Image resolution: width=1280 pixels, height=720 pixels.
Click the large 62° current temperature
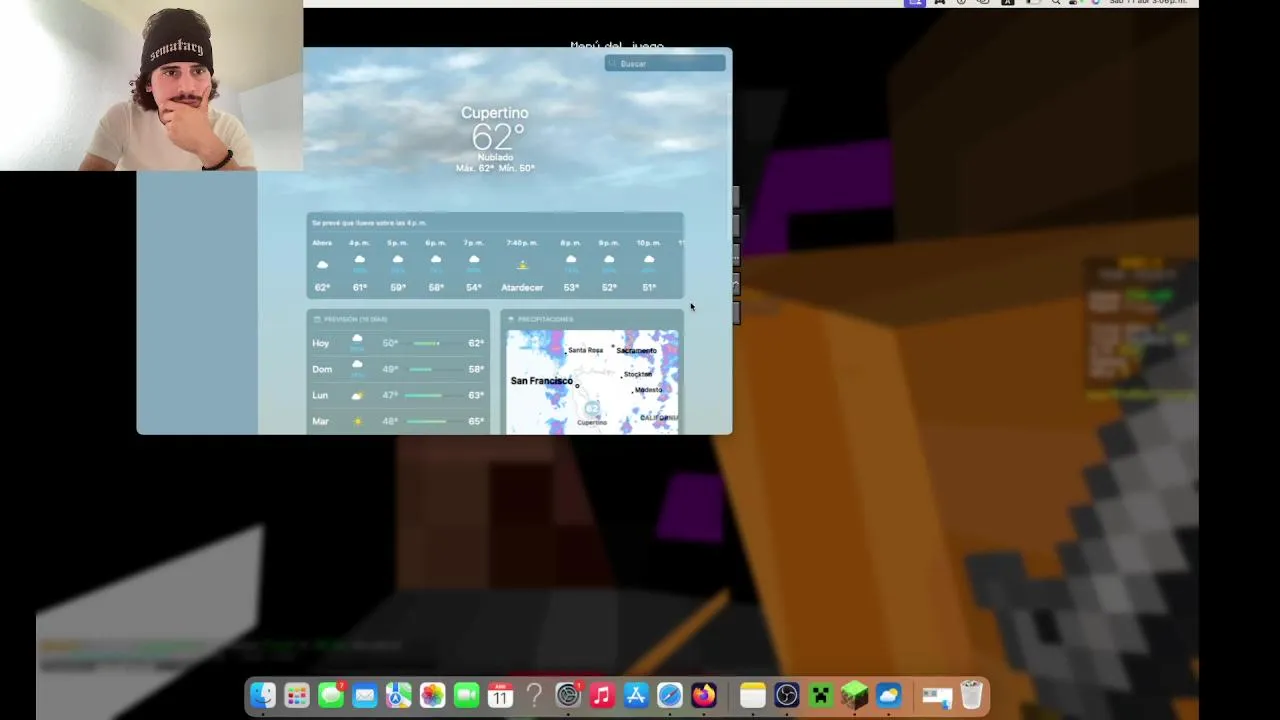coord(497,137)
